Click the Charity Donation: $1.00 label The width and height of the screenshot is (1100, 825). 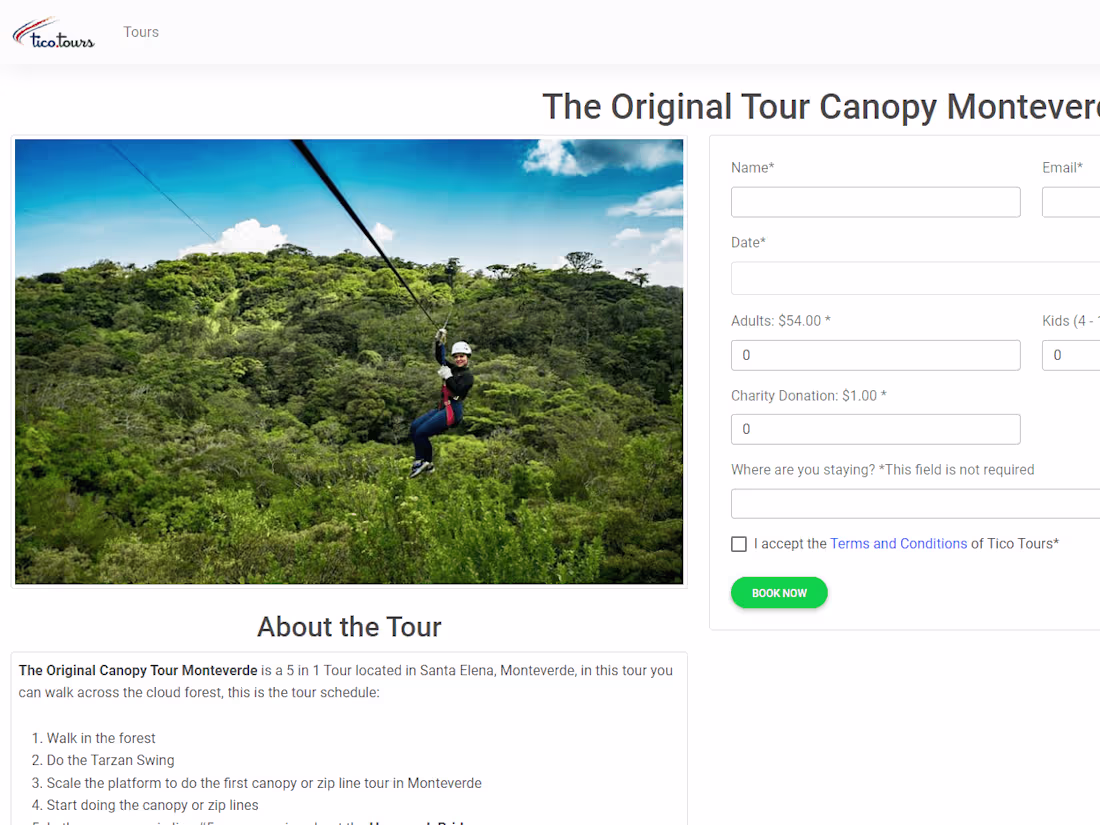tap(809, 396)
